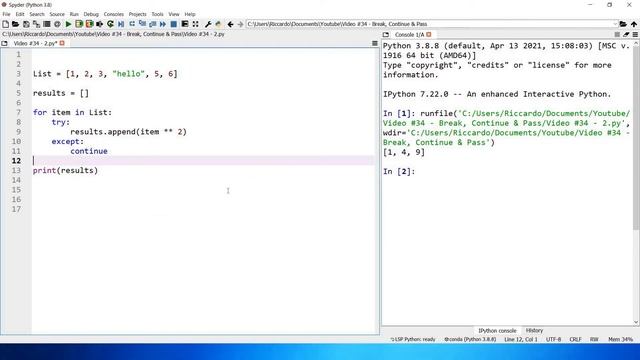Viewport: 640px width, 360px height.
Task: Close the 'Video #34 - 2.py' editor tab
Action: click(62, 43)
